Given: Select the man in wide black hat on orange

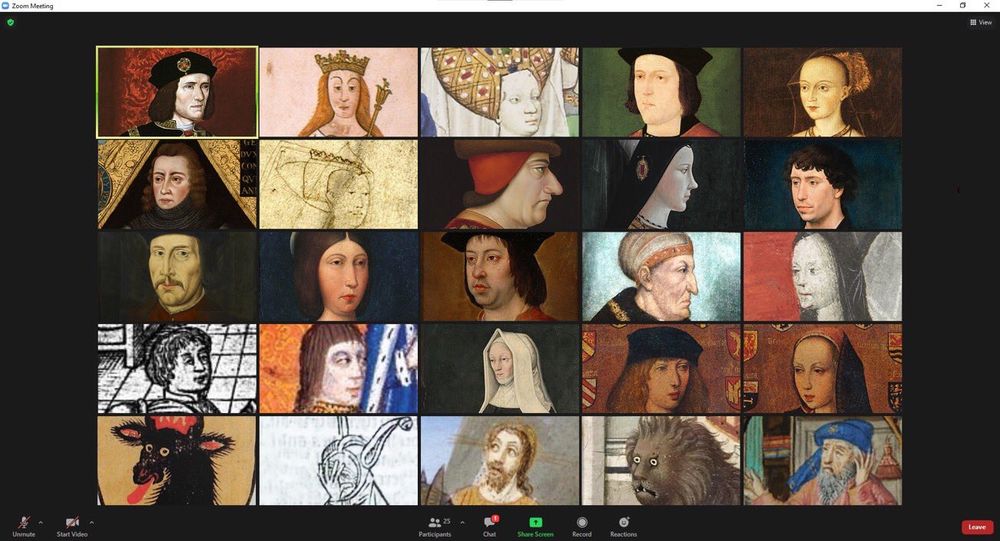Looking at the screenshot, I should pos(500,276).
